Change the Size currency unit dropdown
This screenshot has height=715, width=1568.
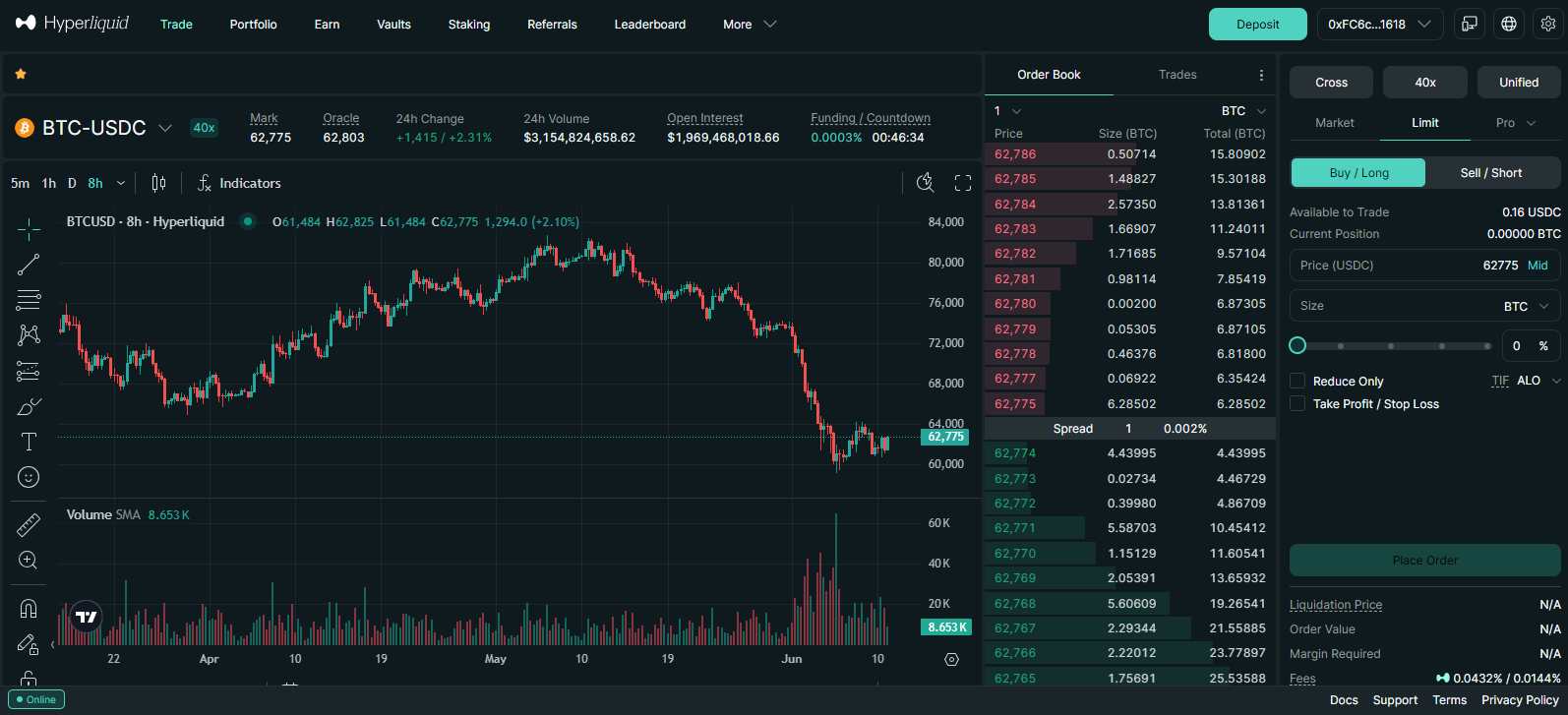point(1526,306)
